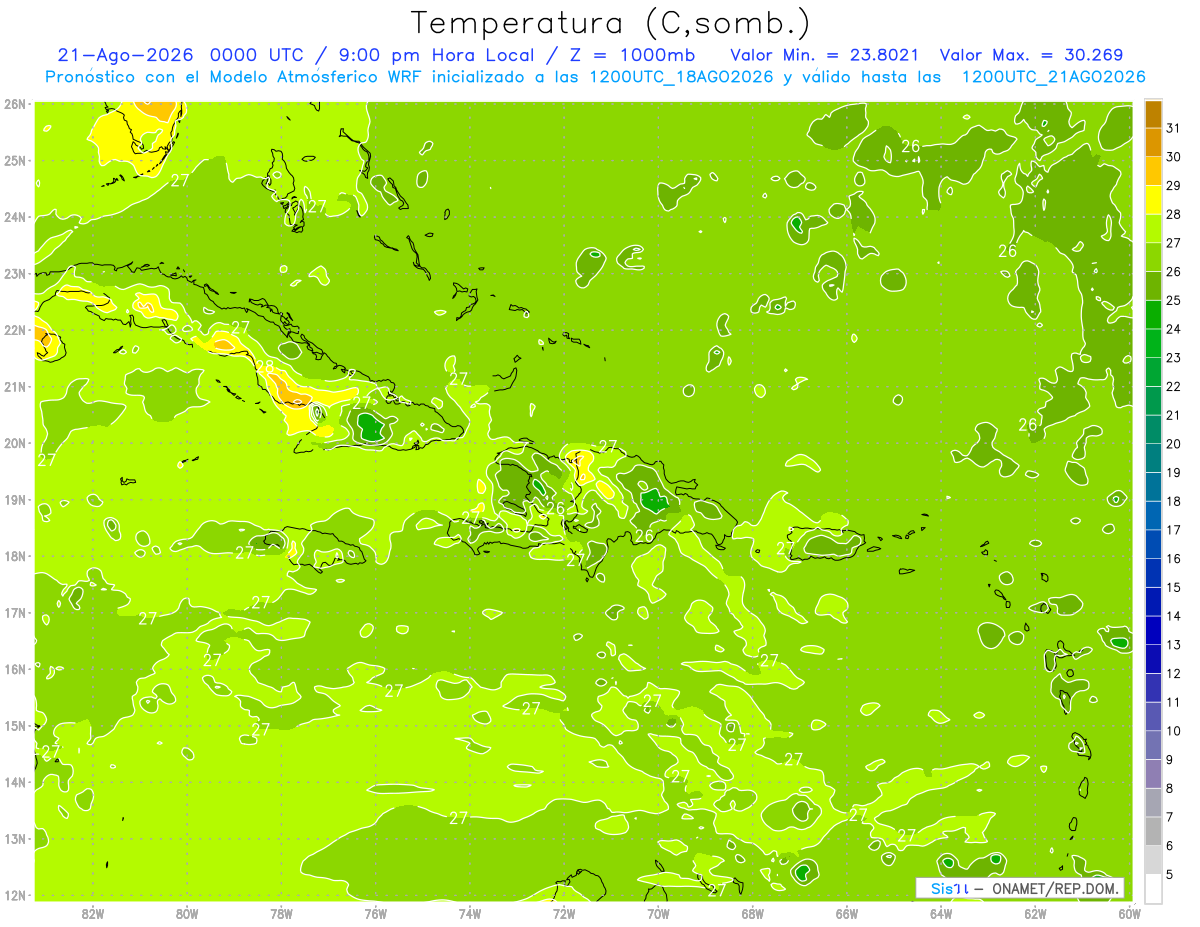Click the legend swatch above the 31 mark

click(x=1154, y=114)
